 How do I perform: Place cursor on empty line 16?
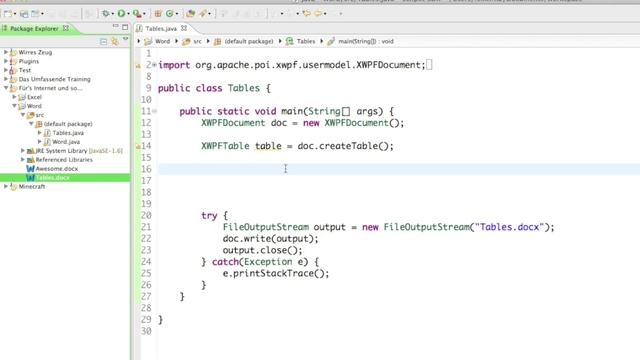pos(398,169)
